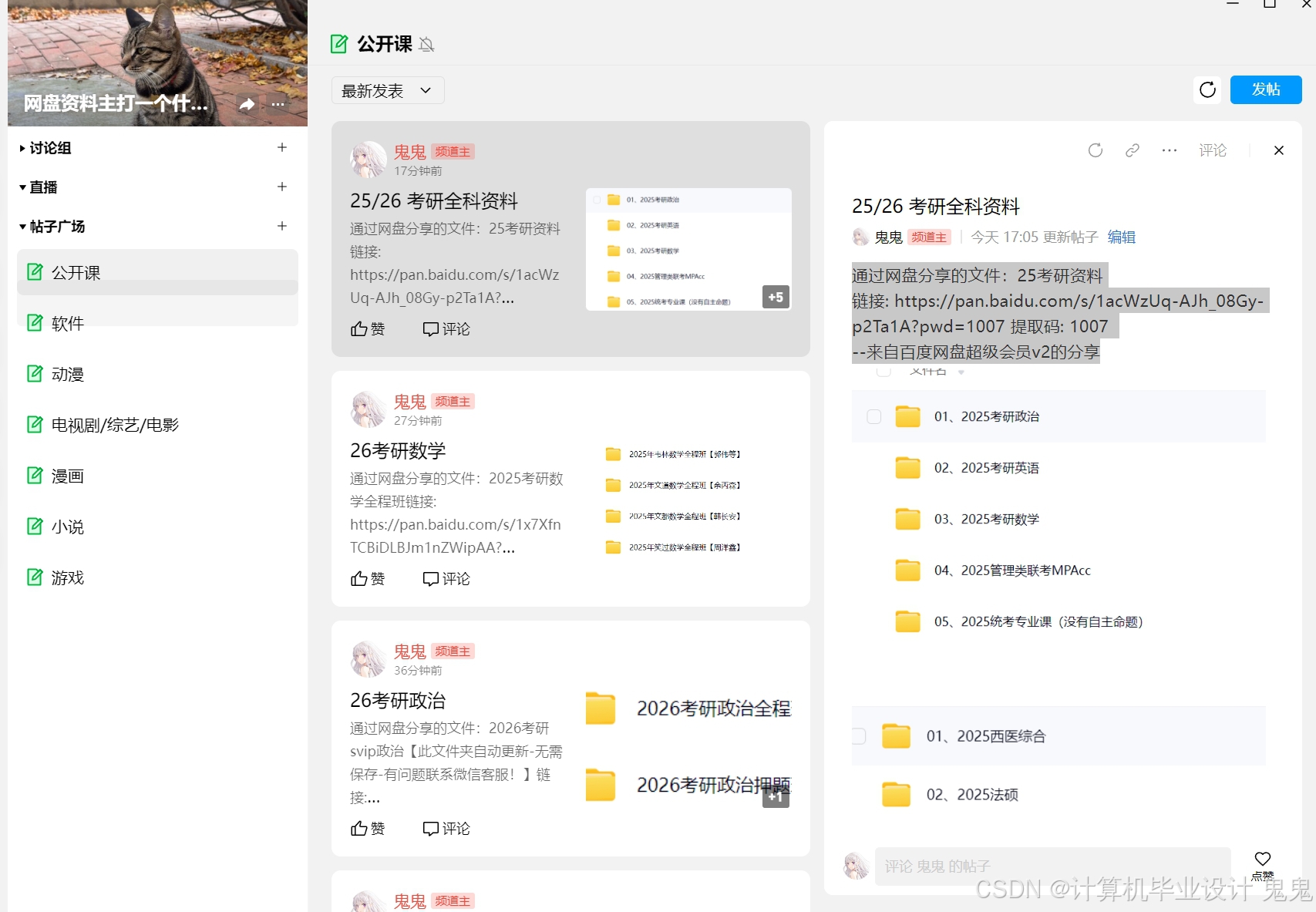
Task: Add a new item to 讨论组
Action: click(282, 147)
